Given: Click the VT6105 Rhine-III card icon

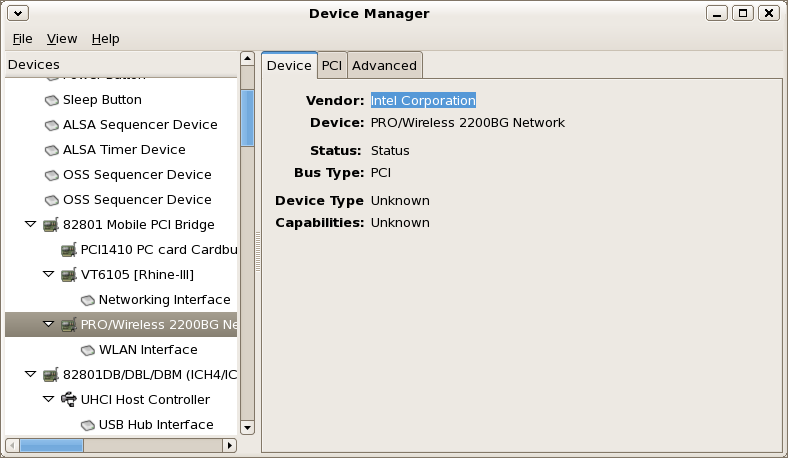Looking at the screenshot, I should (69, 275).
